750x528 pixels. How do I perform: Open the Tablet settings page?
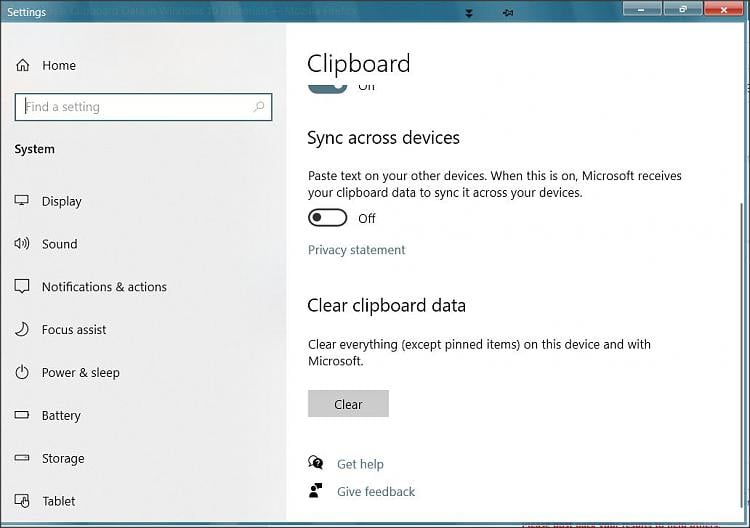pyautogui.click(x=58, y=501)
